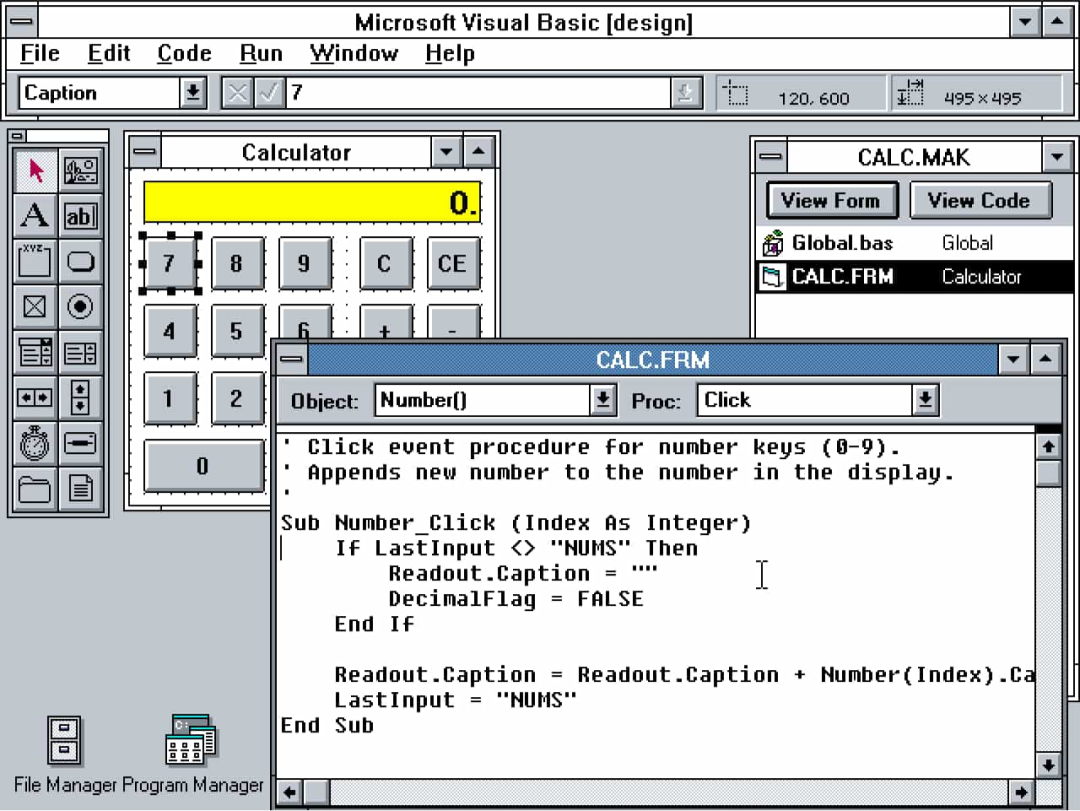
Task: Select the List Box tool
Action: click(81, 352)
